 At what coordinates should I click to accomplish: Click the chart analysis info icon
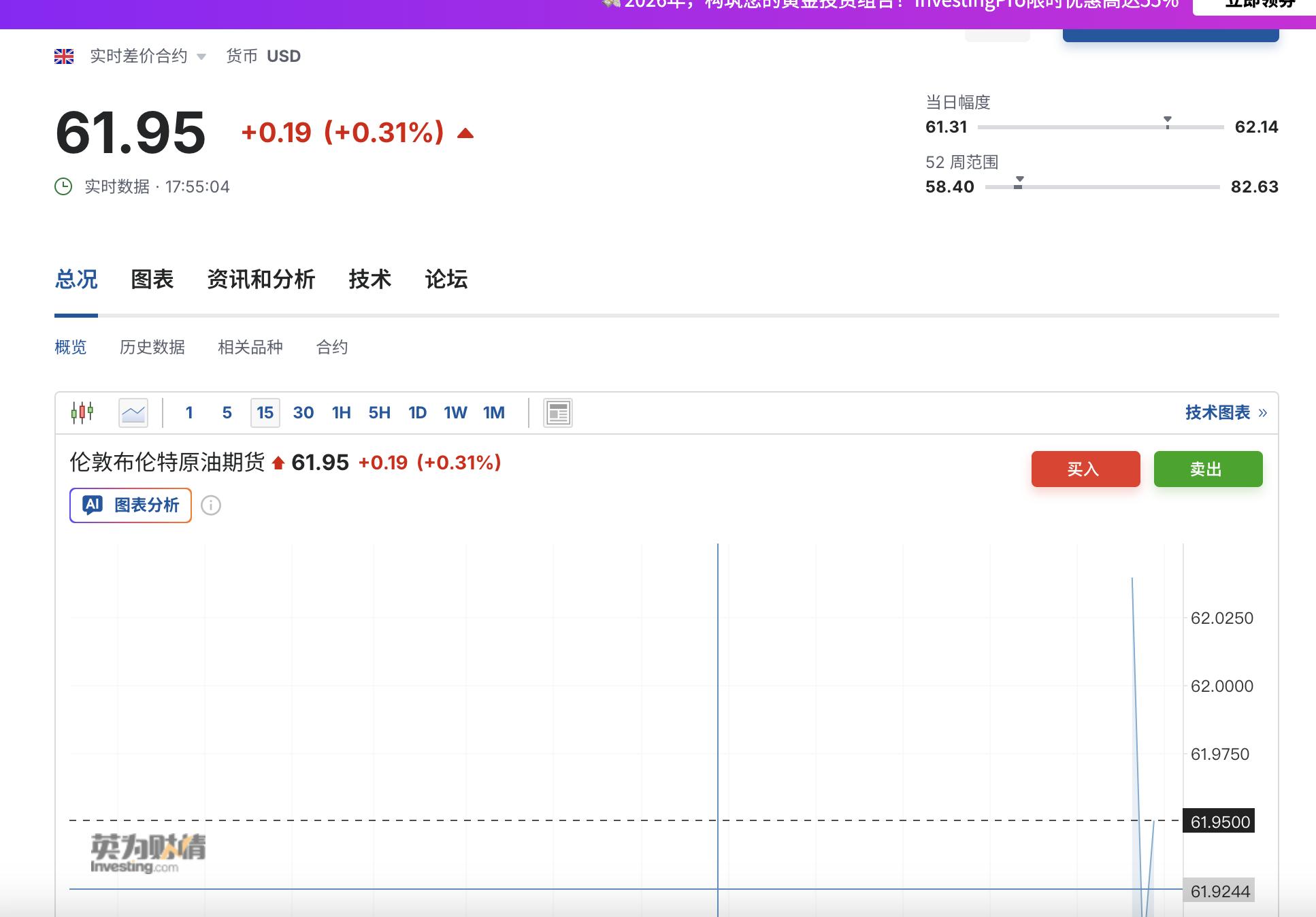211,505
